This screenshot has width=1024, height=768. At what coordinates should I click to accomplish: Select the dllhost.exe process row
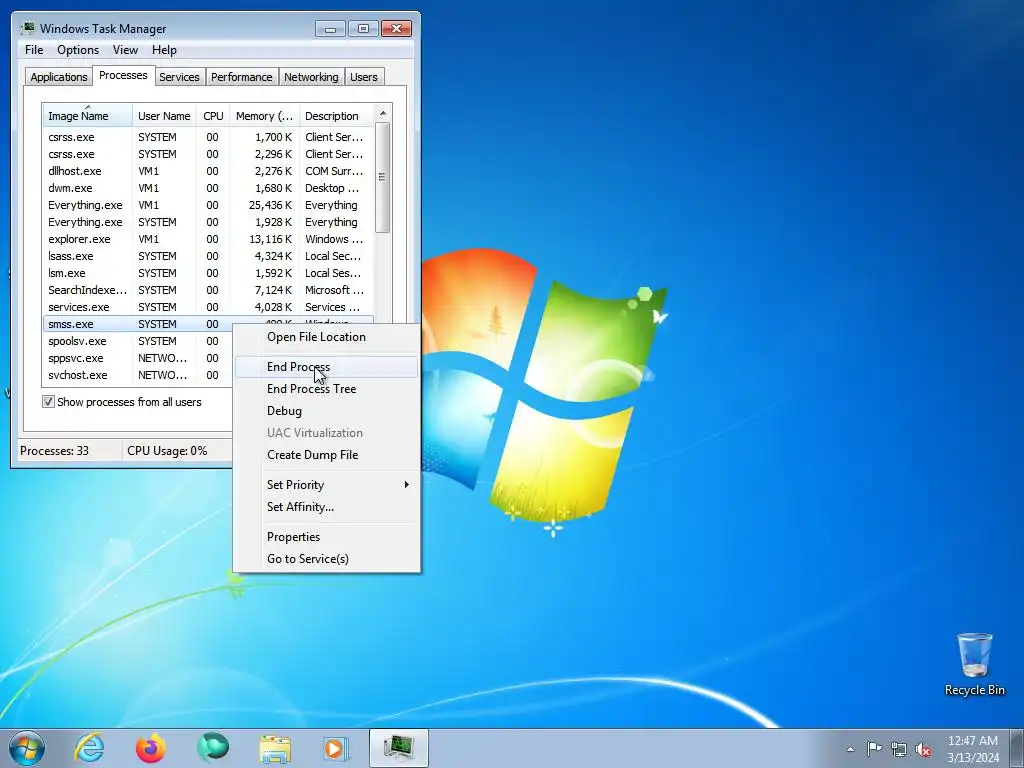click(208, 171)
